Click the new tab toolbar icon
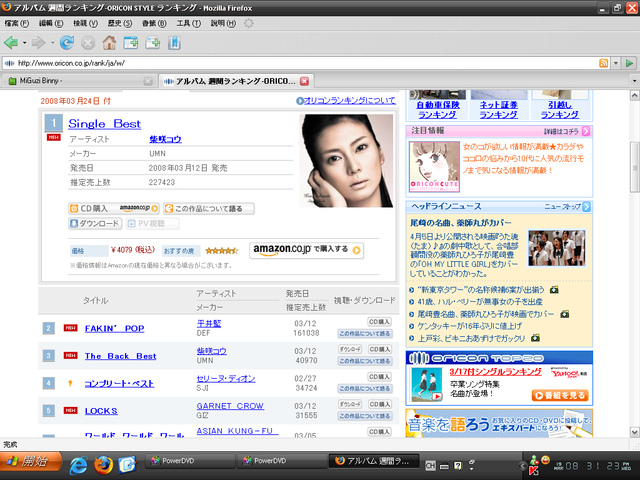Screen dimensions: 640x480 [131, 42]
